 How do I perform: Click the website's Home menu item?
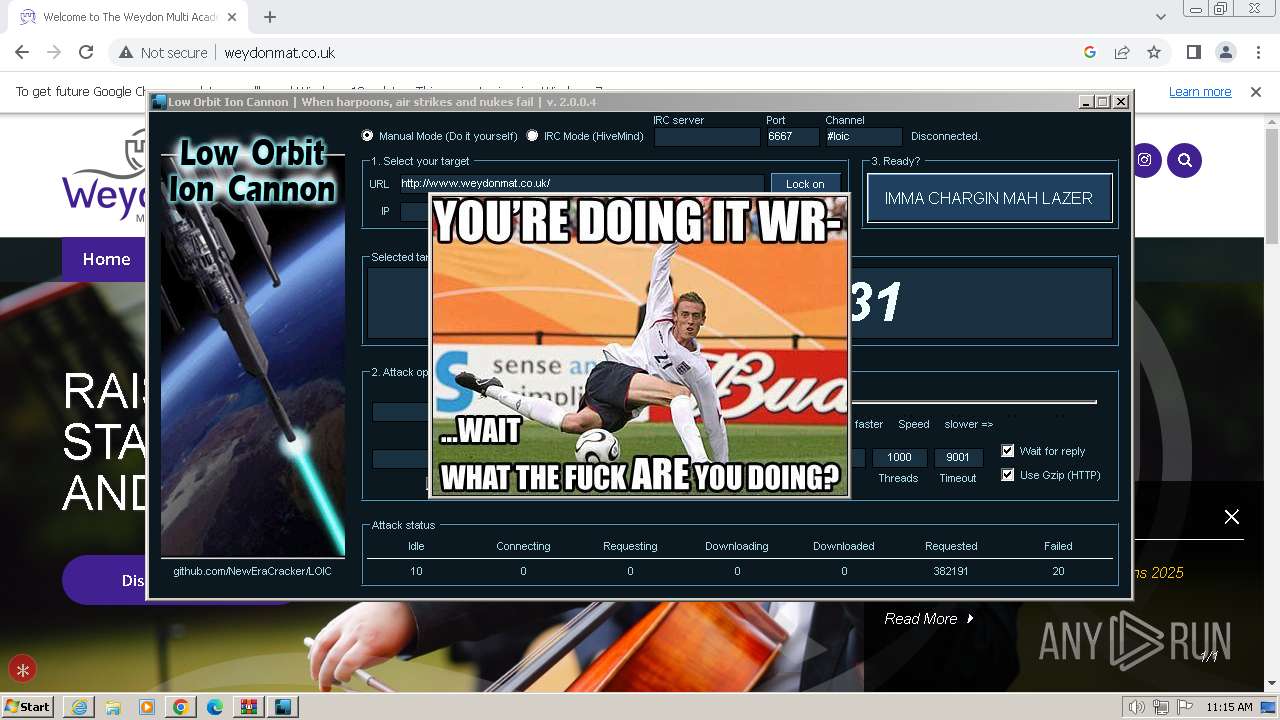pos(106,259)
